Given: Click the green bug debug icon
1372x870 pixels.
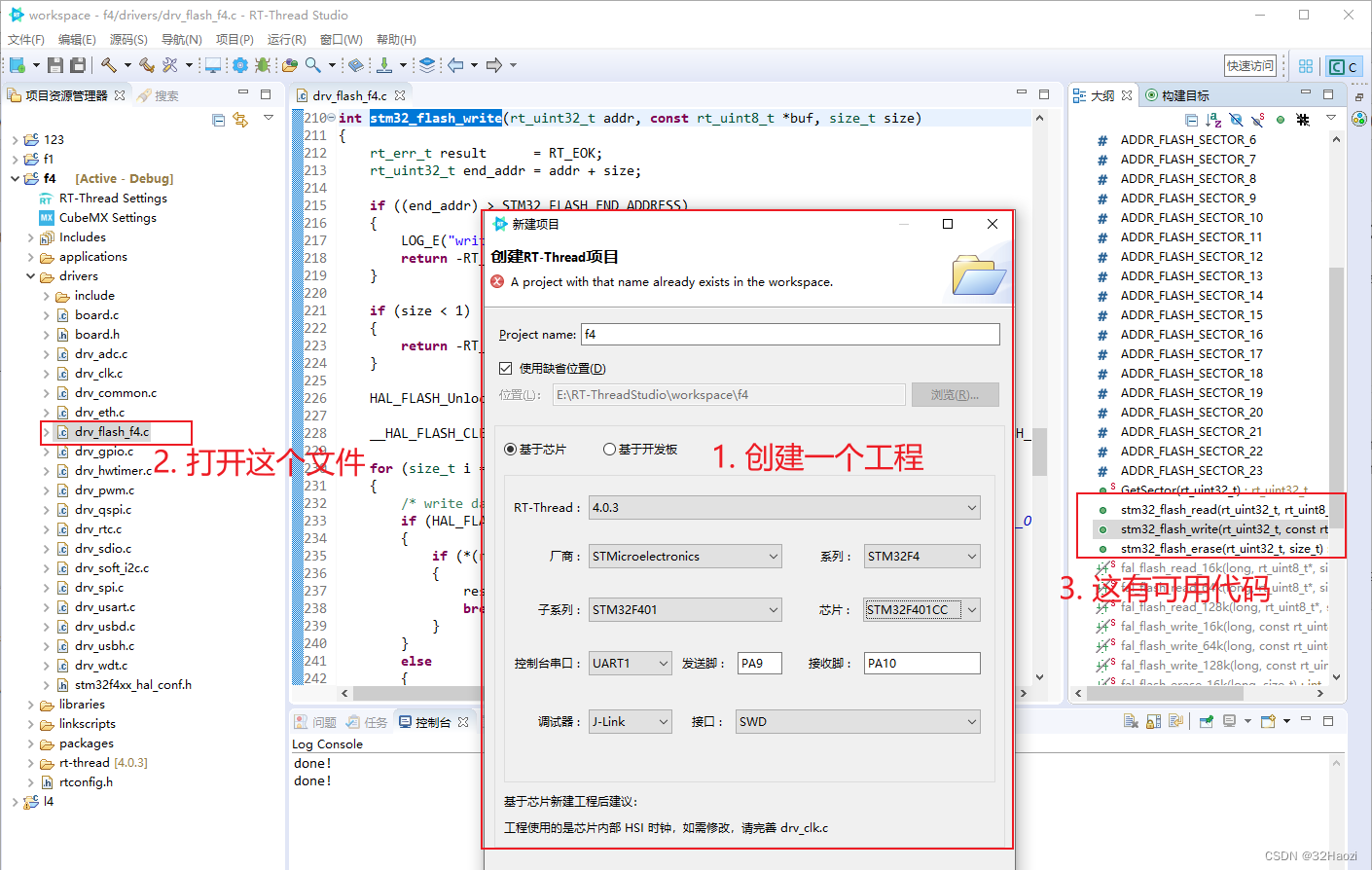Looking at the screenshot, I should pos(263,65).
